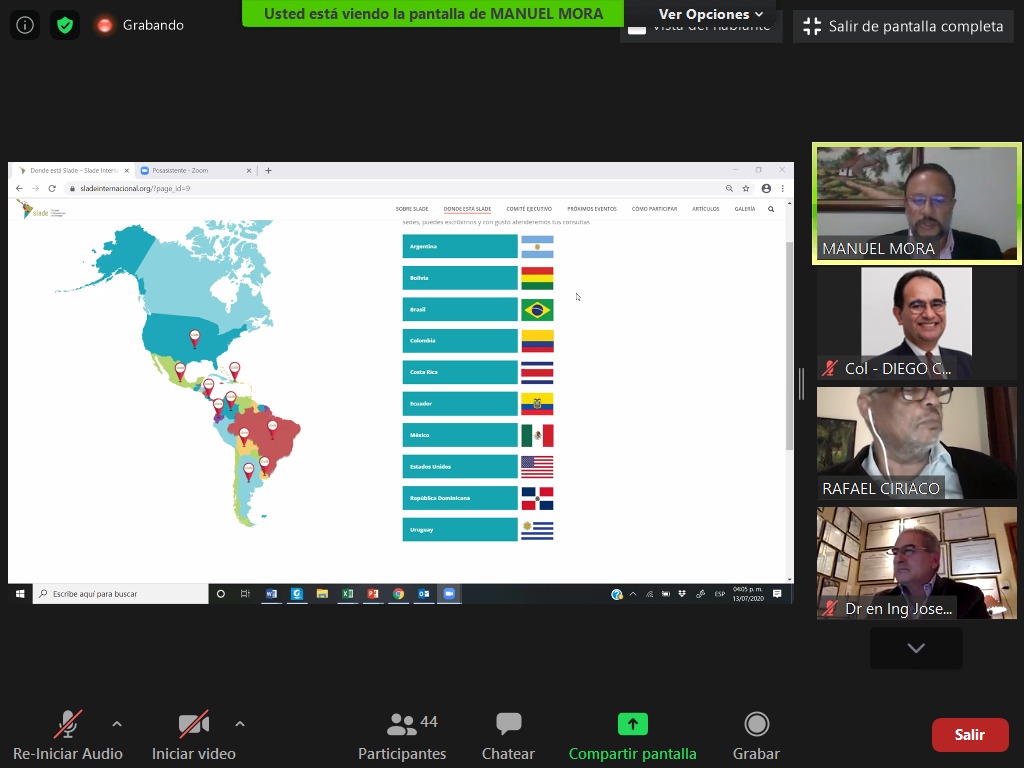Open SOBRE SLADE menu item
The height and width of the screenshot is (768, 1024).
click(x=412, y=209)
